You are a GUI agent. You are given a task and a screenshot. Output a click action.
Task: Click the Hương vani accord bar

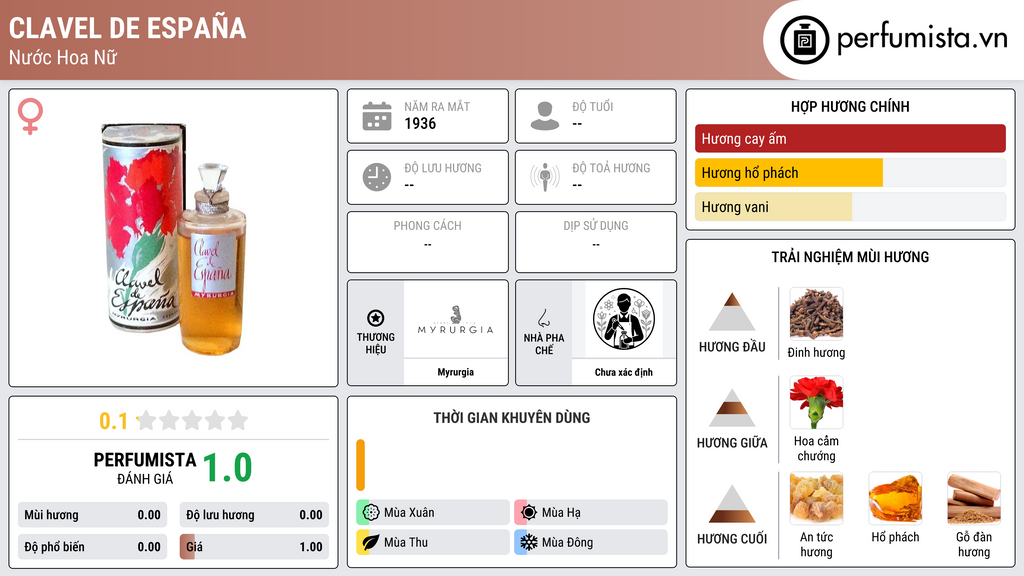click(850, 207)
